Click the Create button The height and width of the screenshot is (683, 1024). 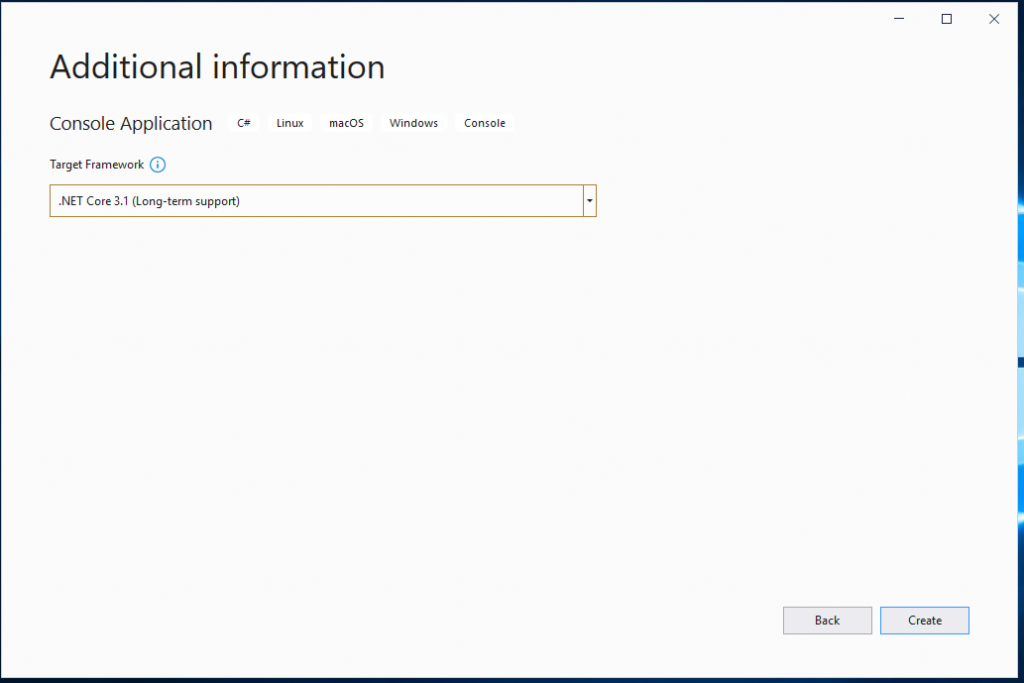point(924,620)
